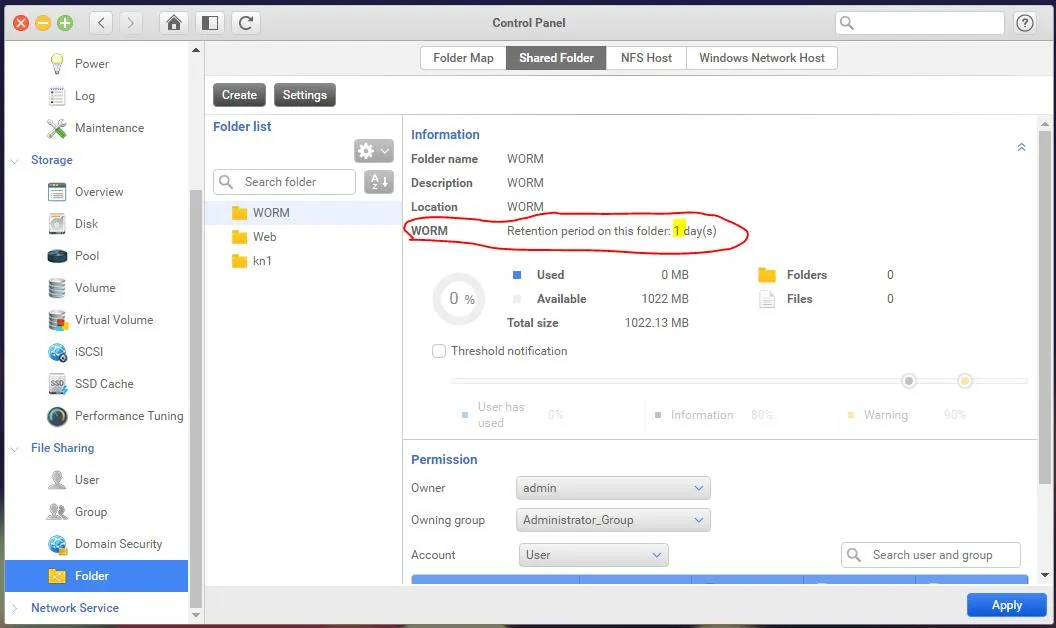Toggle the sidebar panel icon
The width and height of the screenshot is (1056, 628).
(x=210, y=23)
